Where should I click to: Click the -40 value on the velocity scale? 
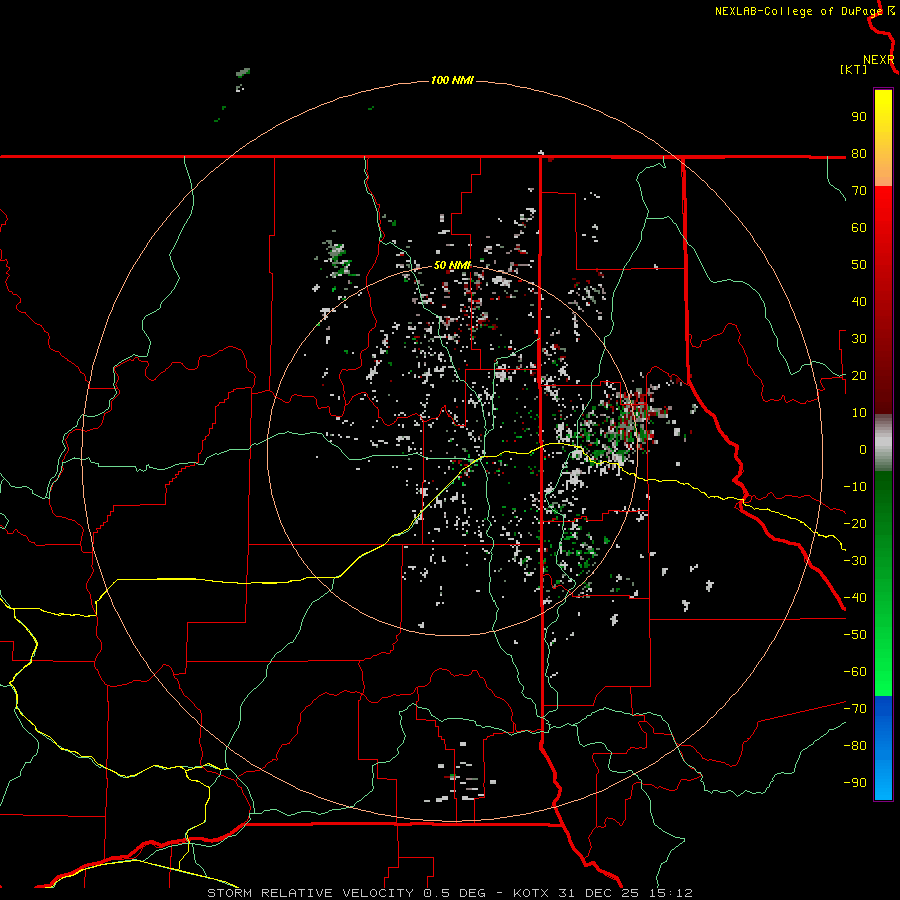(855, 598)
